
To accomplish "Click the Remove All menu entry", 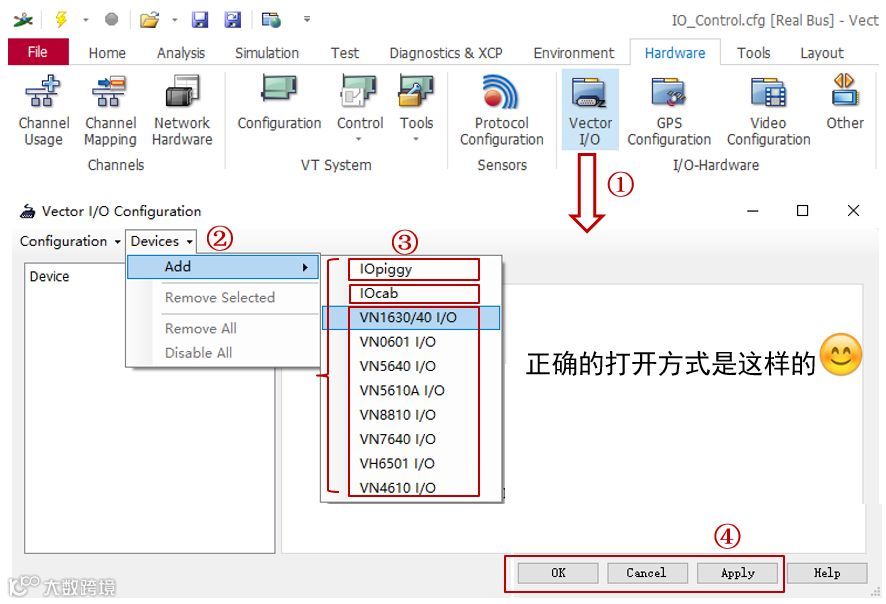I will 201,328.
